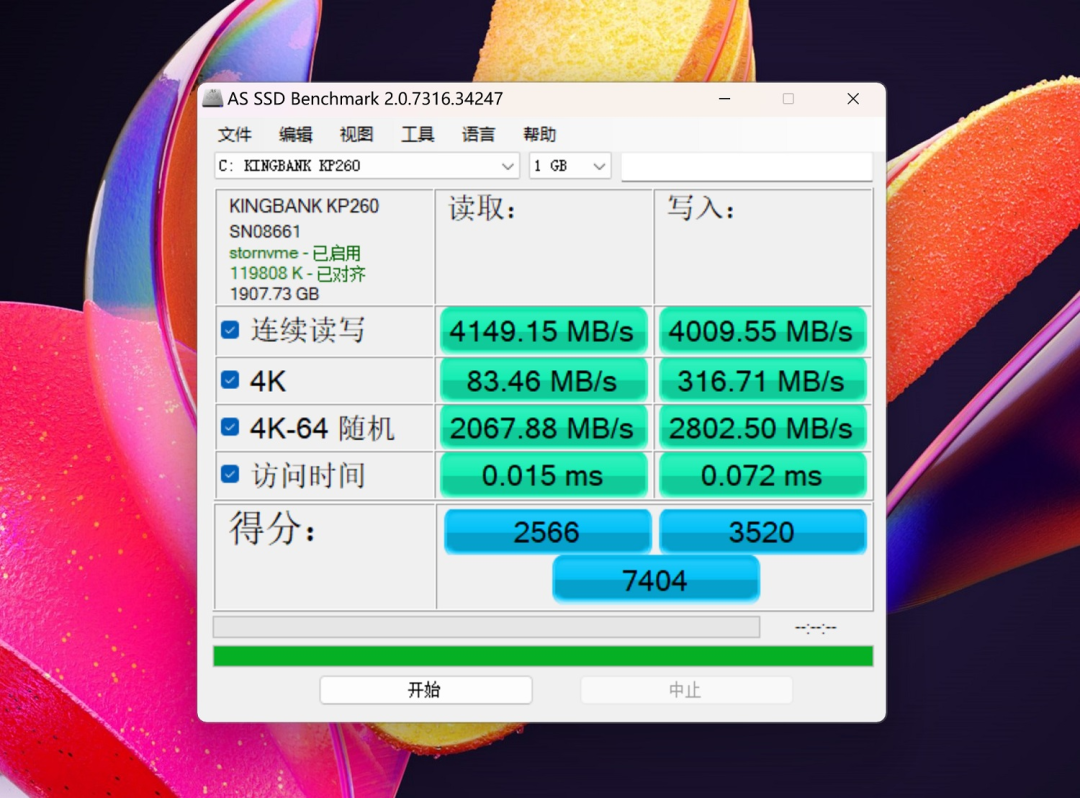Uncheck the 访问时间 checkbox
Viewport: 1080px width, 798px height.
pyautogui.click(x=230, y=474)
